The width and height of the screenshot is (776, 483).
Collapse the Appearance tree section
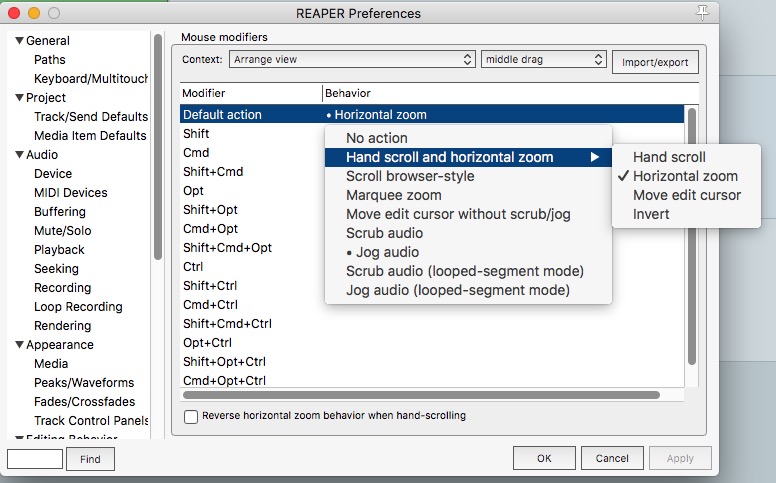pyautogui.click(x=19, y=344)
